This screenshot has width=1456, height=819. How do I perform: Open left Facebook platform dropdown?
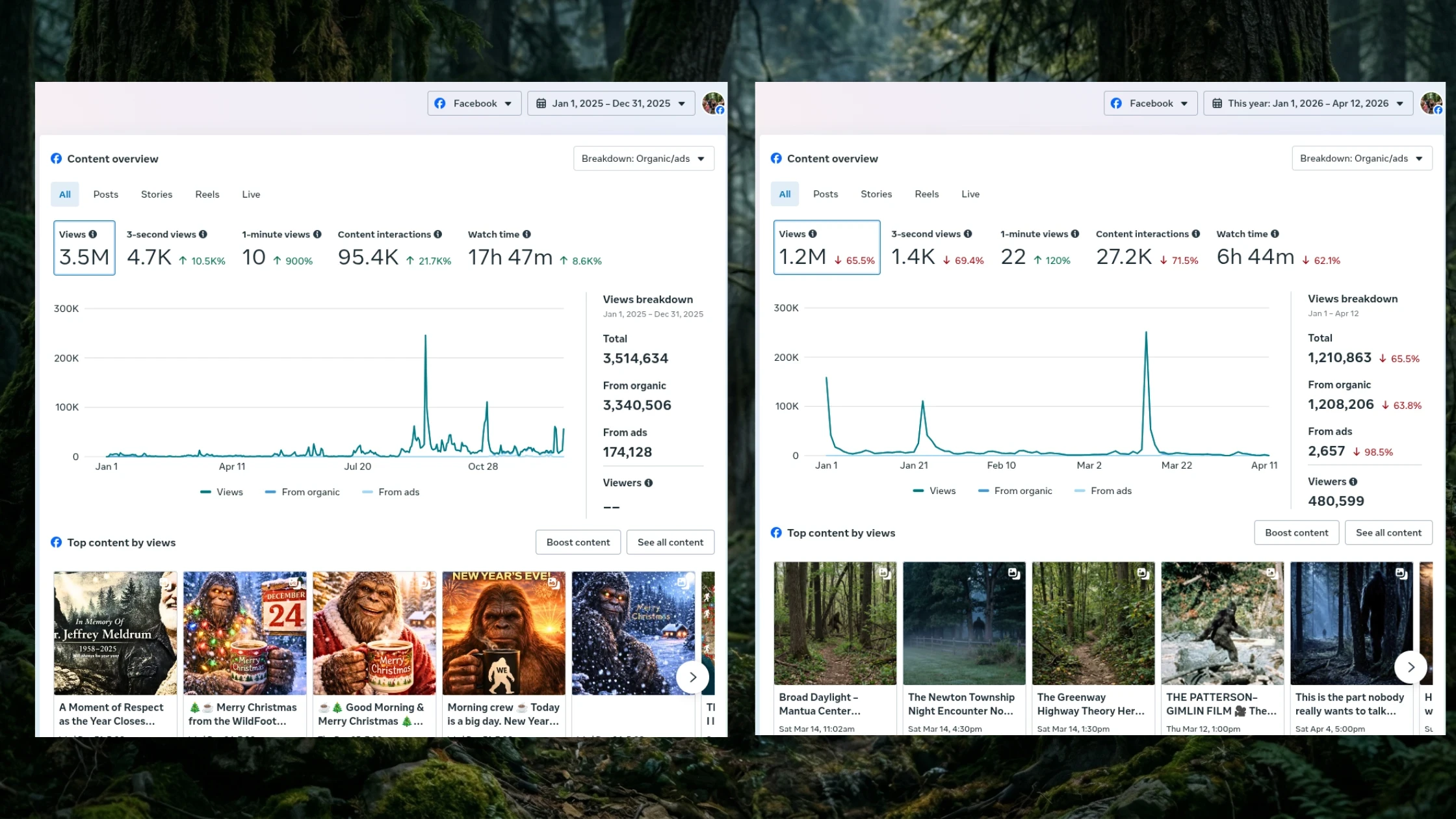[x=474, y=103]
